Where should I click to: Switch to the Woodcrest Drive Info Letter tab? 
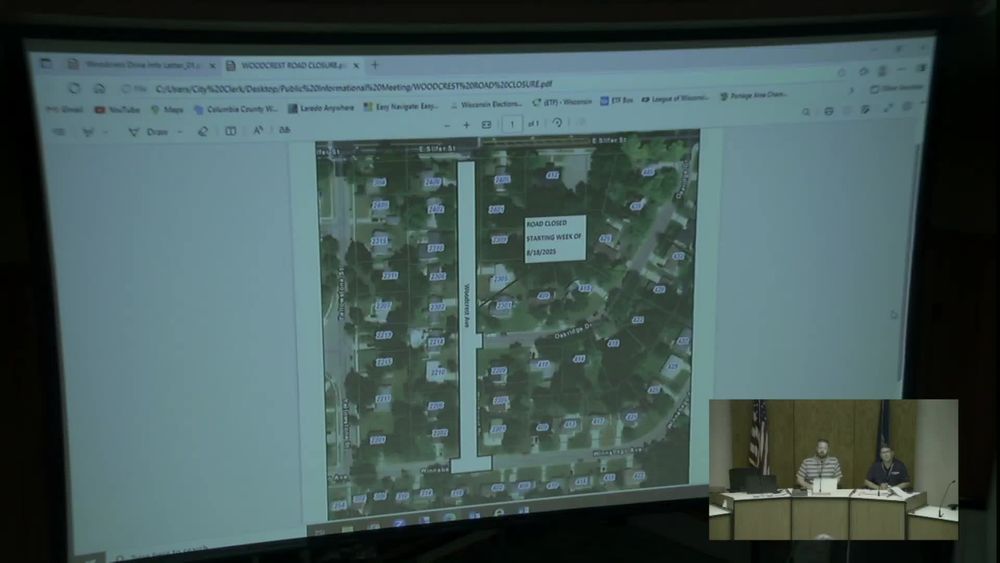pos(143,64)
